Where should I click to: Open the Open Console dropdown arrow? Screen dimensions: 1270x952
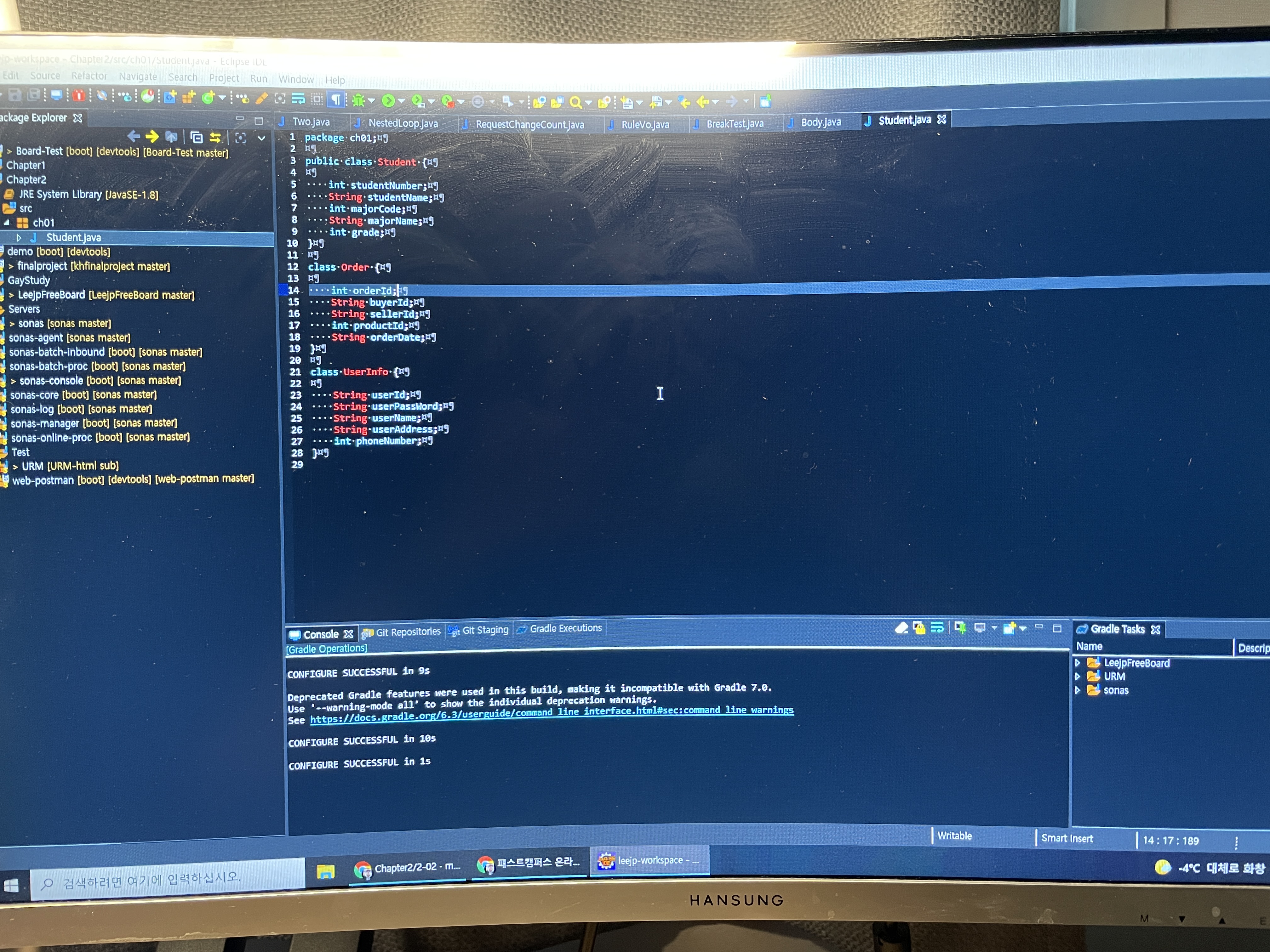[1022, 628]
